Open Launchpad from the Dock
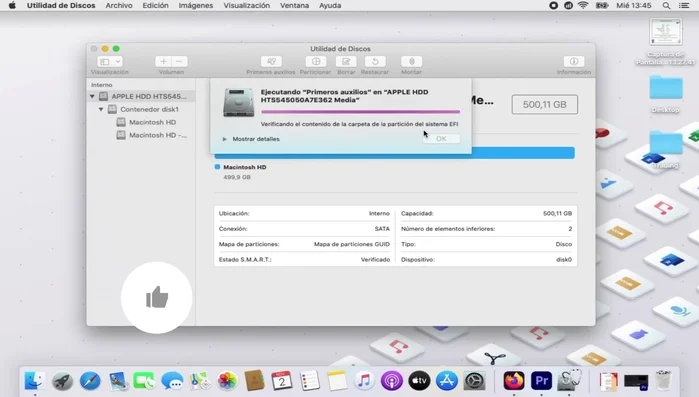Viewport: 699px width, 397px height. click(62, 381)
